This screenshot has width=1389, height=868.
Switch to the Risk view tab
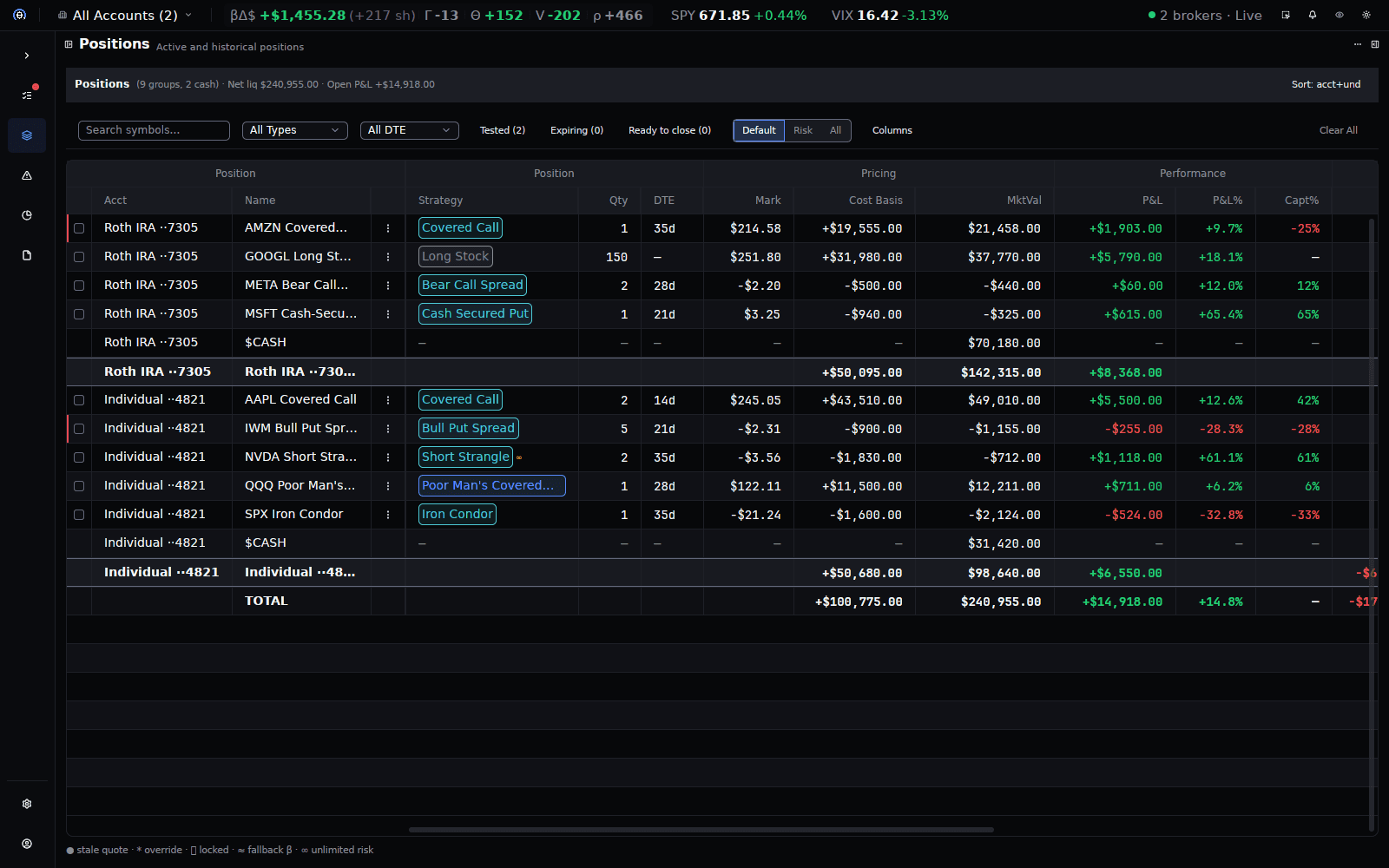point(803,130)
